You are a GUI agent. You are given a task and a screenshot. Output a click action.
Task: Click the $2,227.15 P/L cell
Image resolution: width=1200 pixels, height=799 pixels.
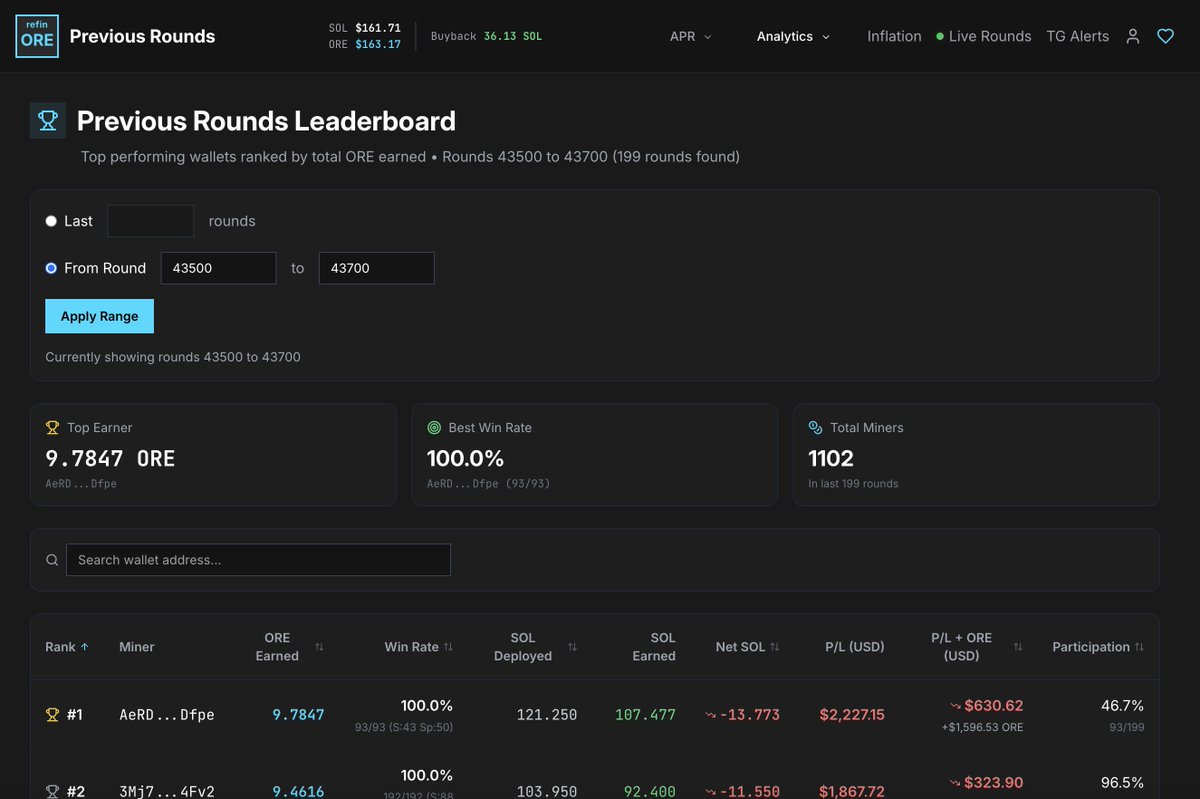click(852, 715)
